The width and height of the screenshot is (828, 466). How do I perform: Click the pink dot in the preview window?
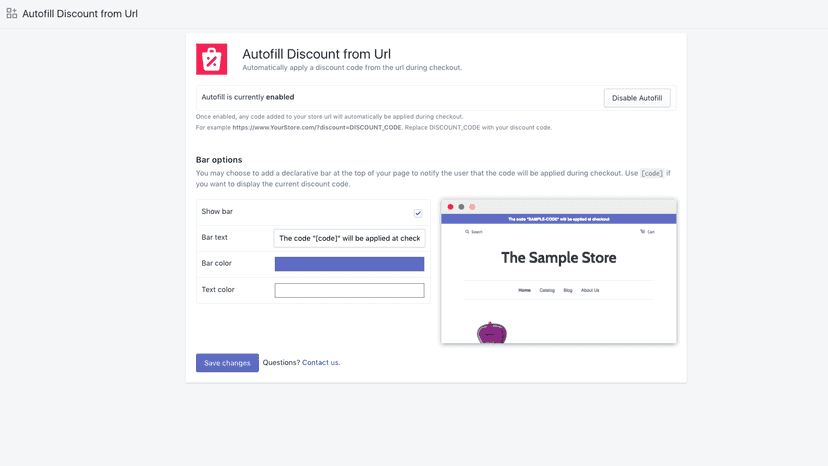(472, 207)
